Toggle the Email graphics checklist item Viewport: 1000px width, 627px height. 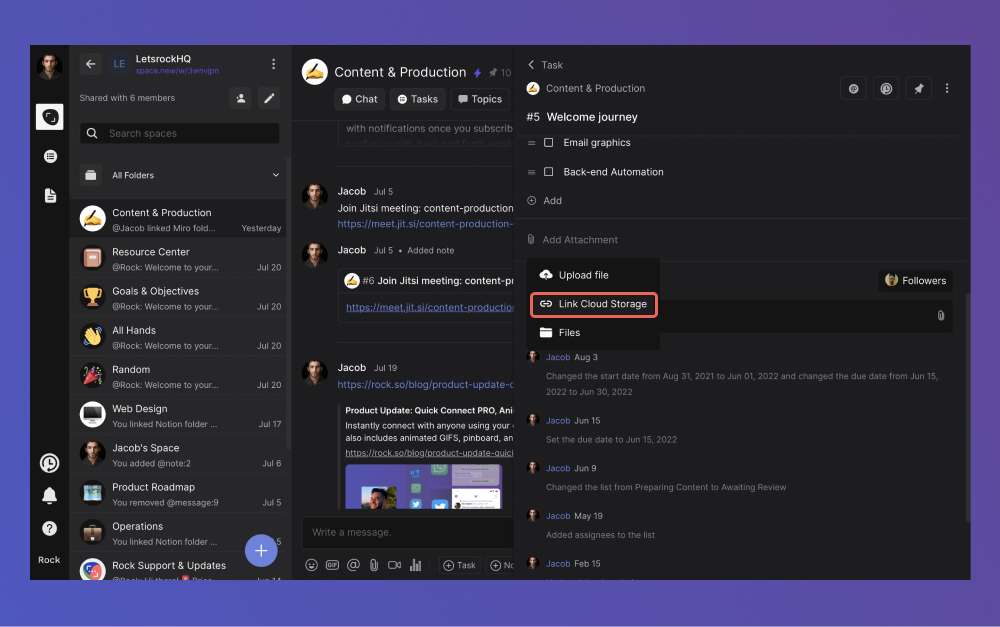point(548,142)
